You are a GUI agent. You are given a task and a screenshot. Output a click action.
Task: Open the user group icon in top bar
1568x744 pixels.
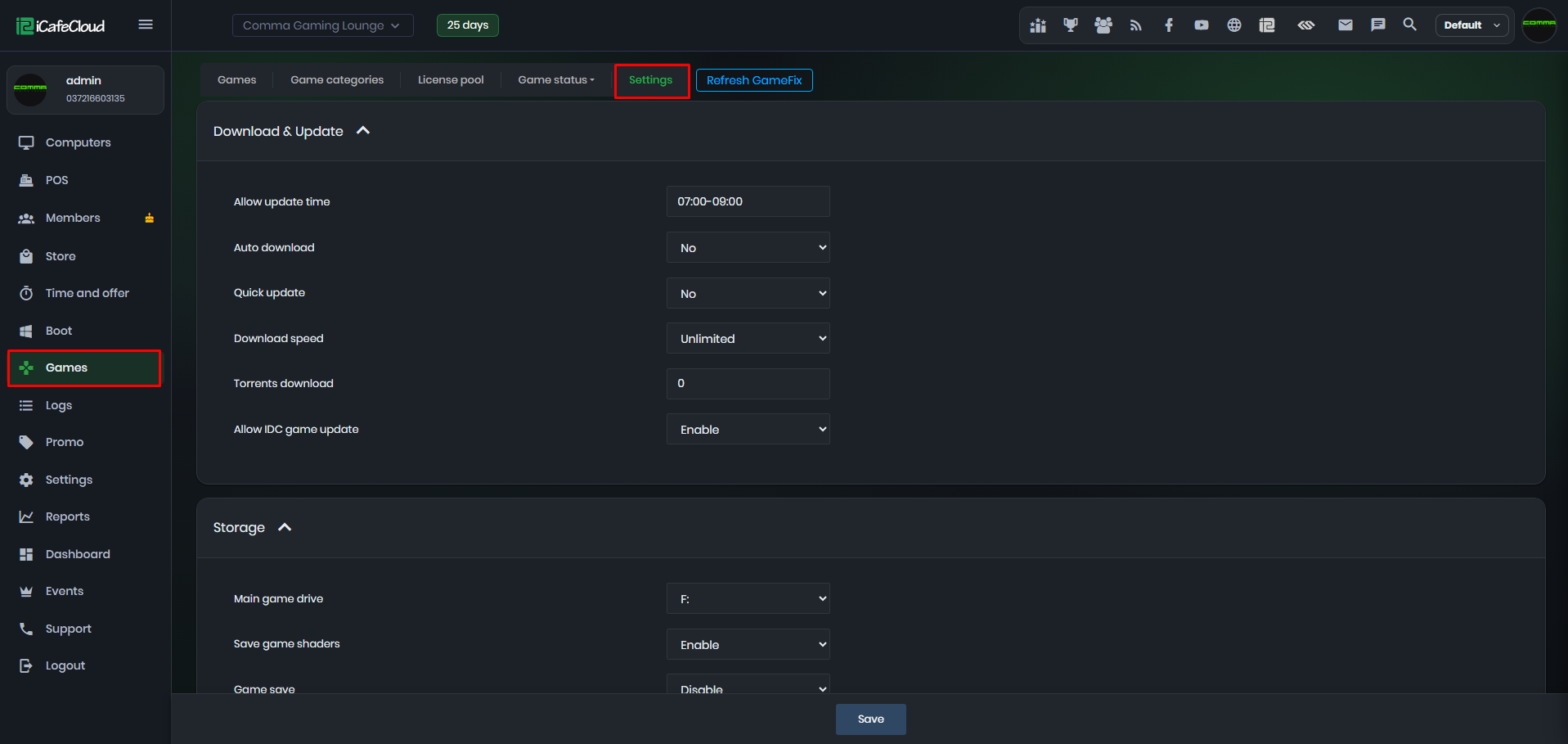(1103, 25)
